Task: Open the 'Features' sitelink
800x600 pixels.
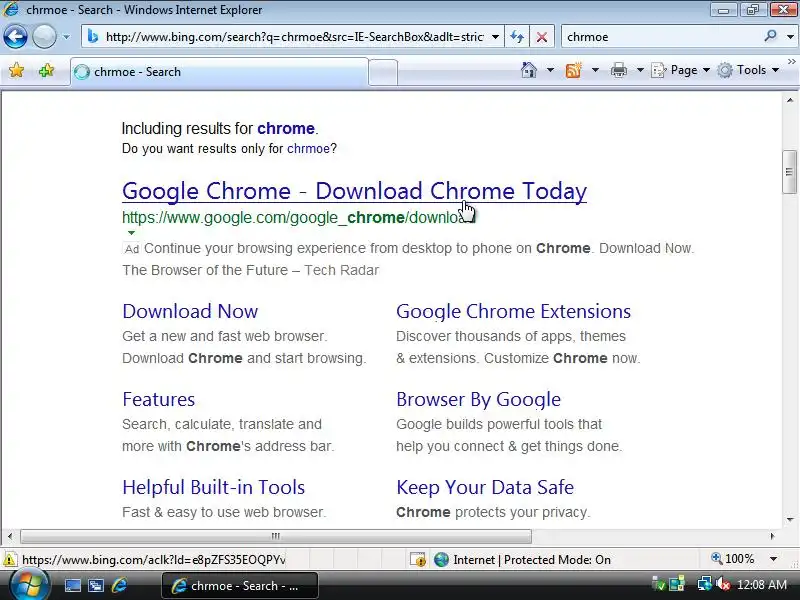Action: coord(159,399)
